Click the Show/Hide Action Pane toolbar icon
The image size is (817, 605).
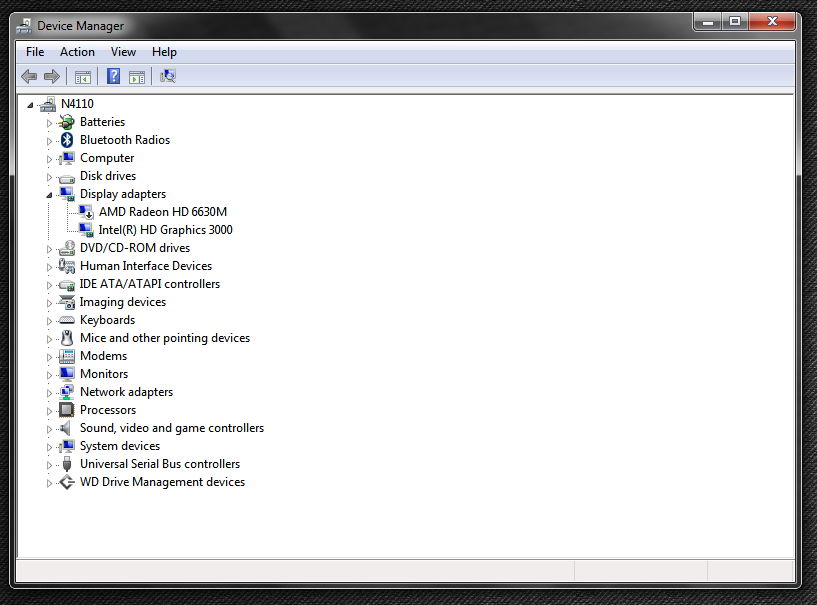click(137, 77)
